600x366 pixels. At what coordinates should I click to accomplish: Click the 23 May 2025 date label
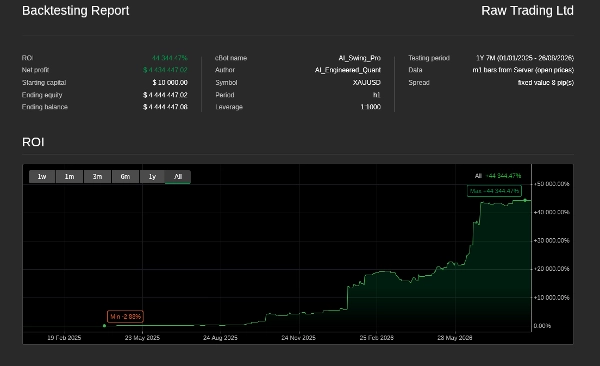coord(142,338)
